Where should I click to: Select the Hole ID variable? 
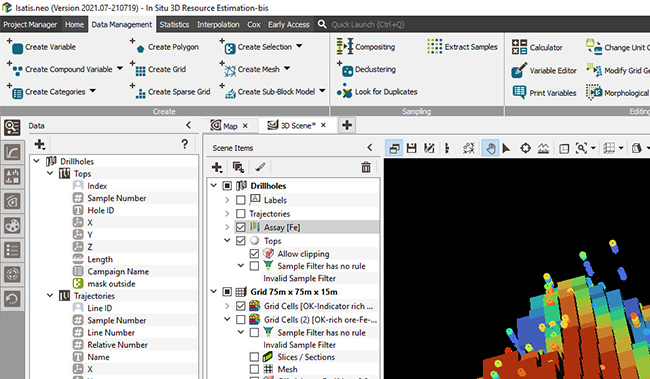pos(100,210)
